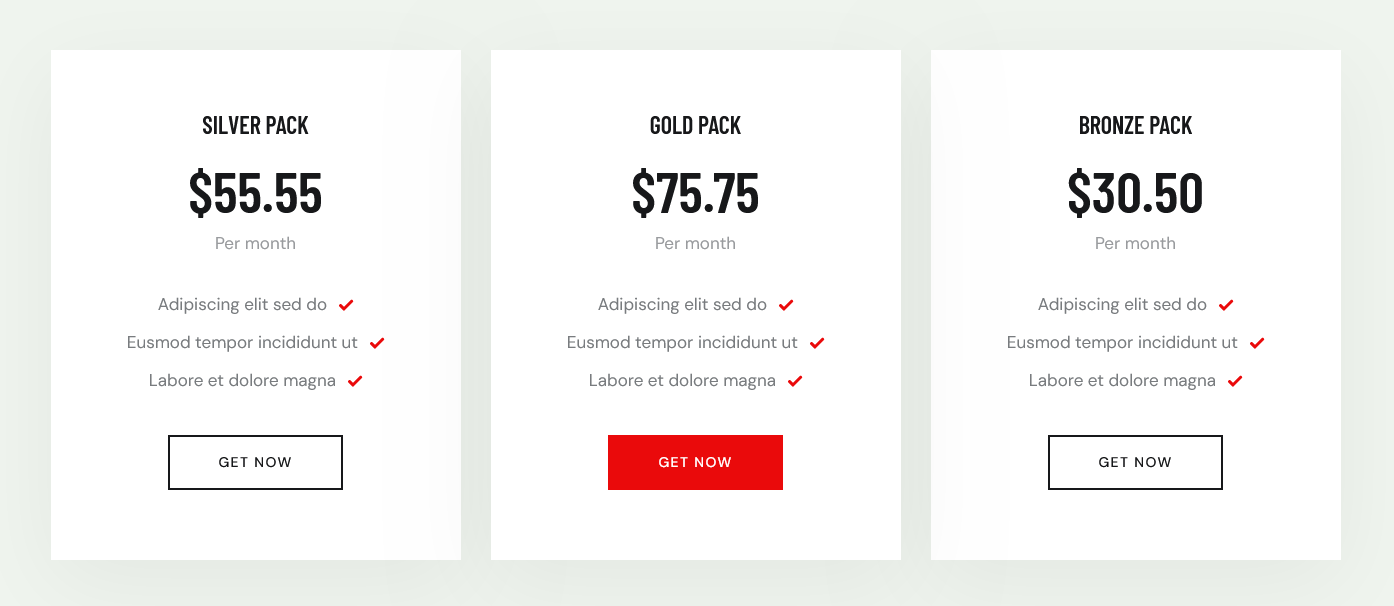1394x606 pixels.
Task: Select the Silver Pack heading
Action: click(x=255, y=126)
